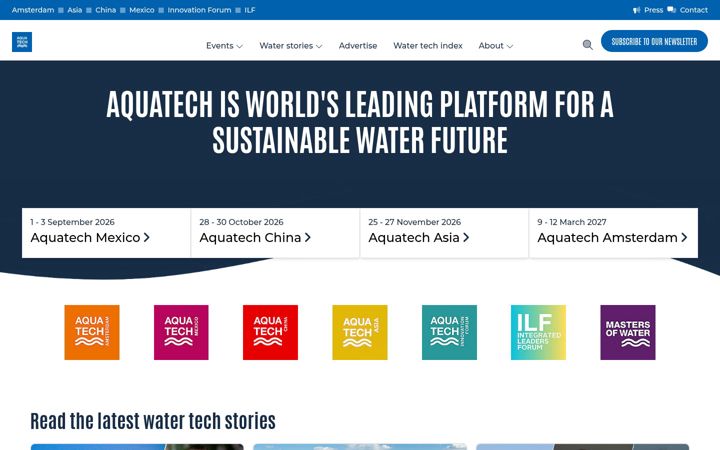720x450 pixels.
Task: Click the '1 - 3 September 2026' date text
Action: [x=72, y=222]
